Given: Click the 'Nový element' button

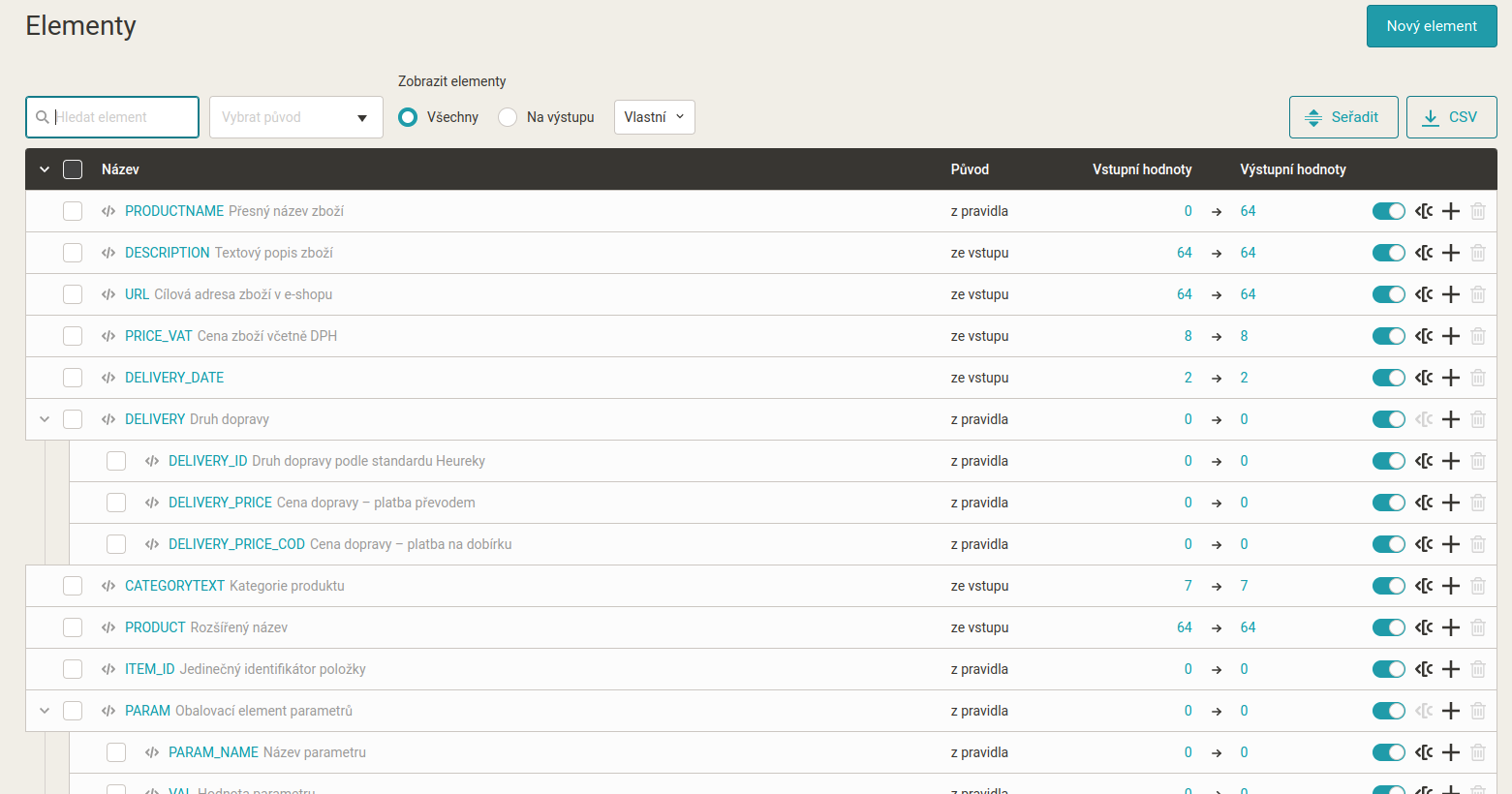Looking at the screenshot, I should click(1431, 26).
